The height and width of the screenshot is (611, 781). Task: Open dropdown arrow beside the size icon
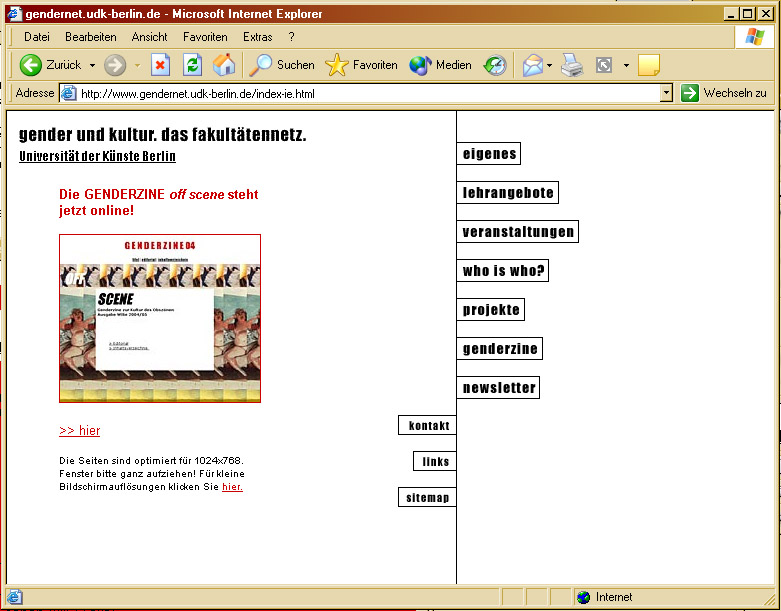(626, 65)
